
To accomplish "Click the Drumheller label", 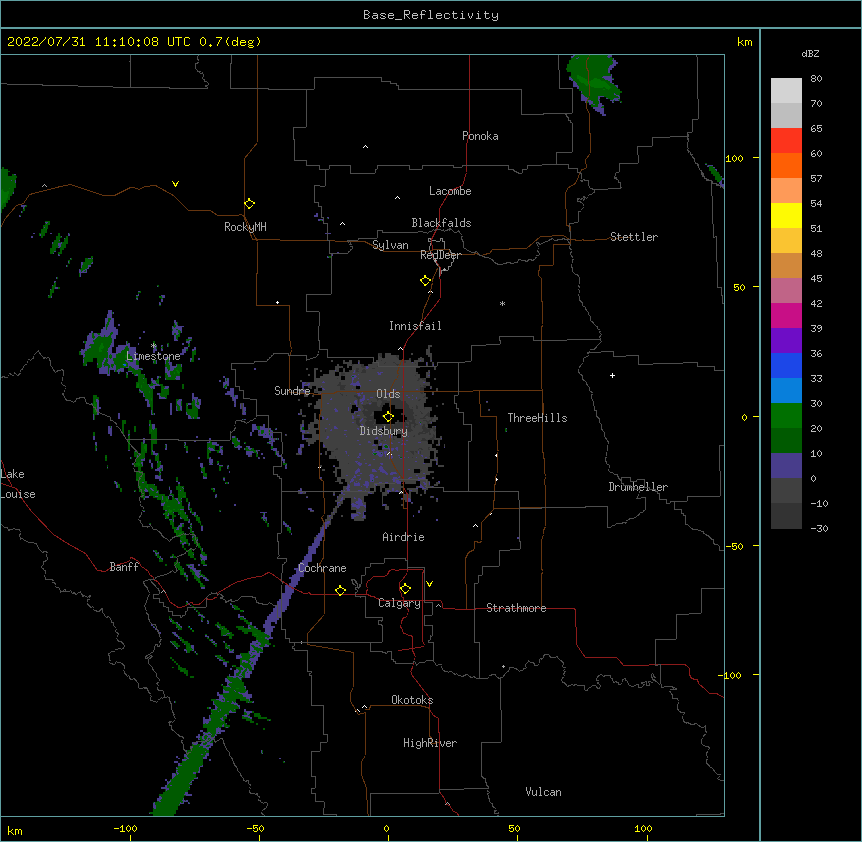I will 638,487.
